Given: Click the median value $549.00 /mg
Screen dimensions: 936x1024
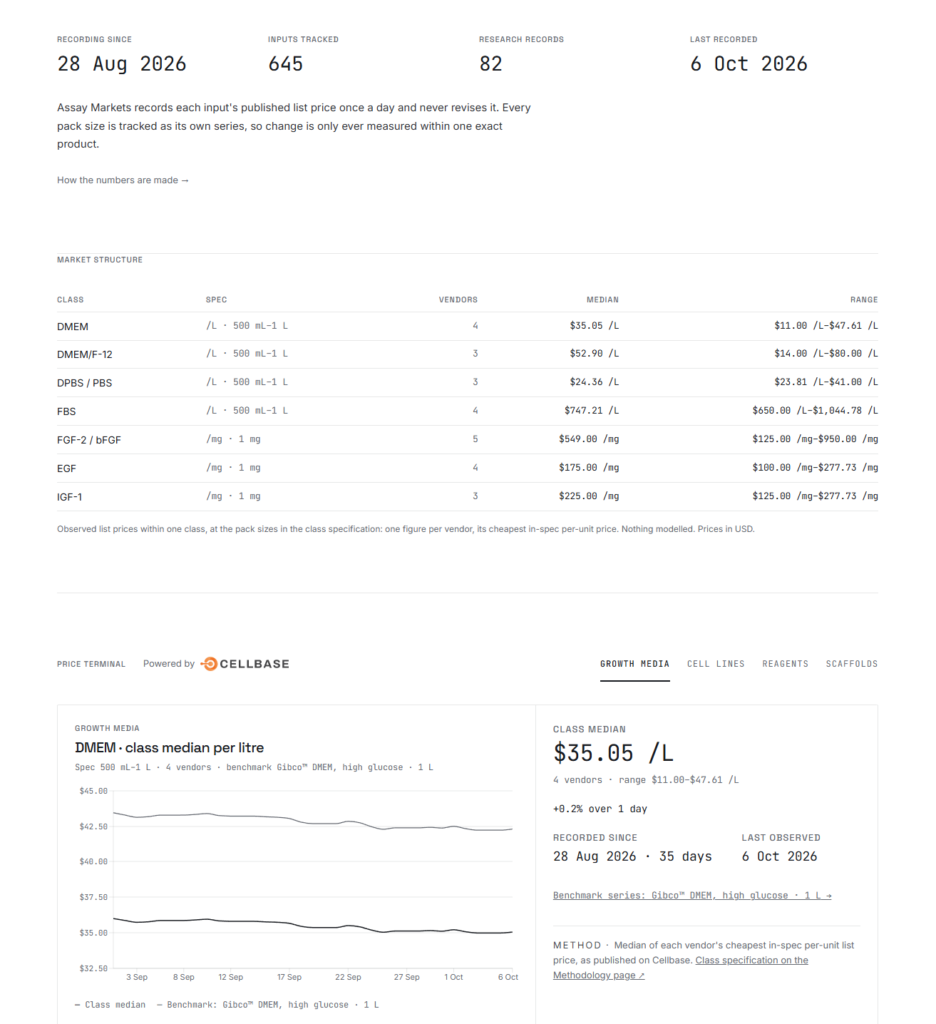Looking at the screenshot, I should click(589, 439).
